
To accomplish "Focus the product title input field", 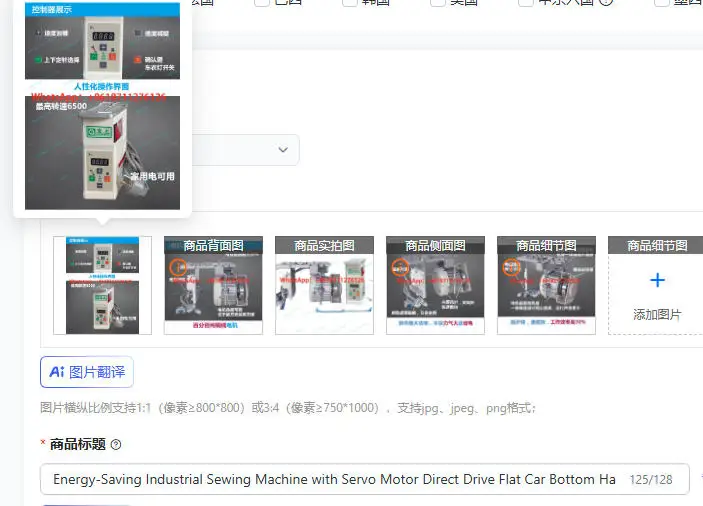I will (x=365, y=479).
